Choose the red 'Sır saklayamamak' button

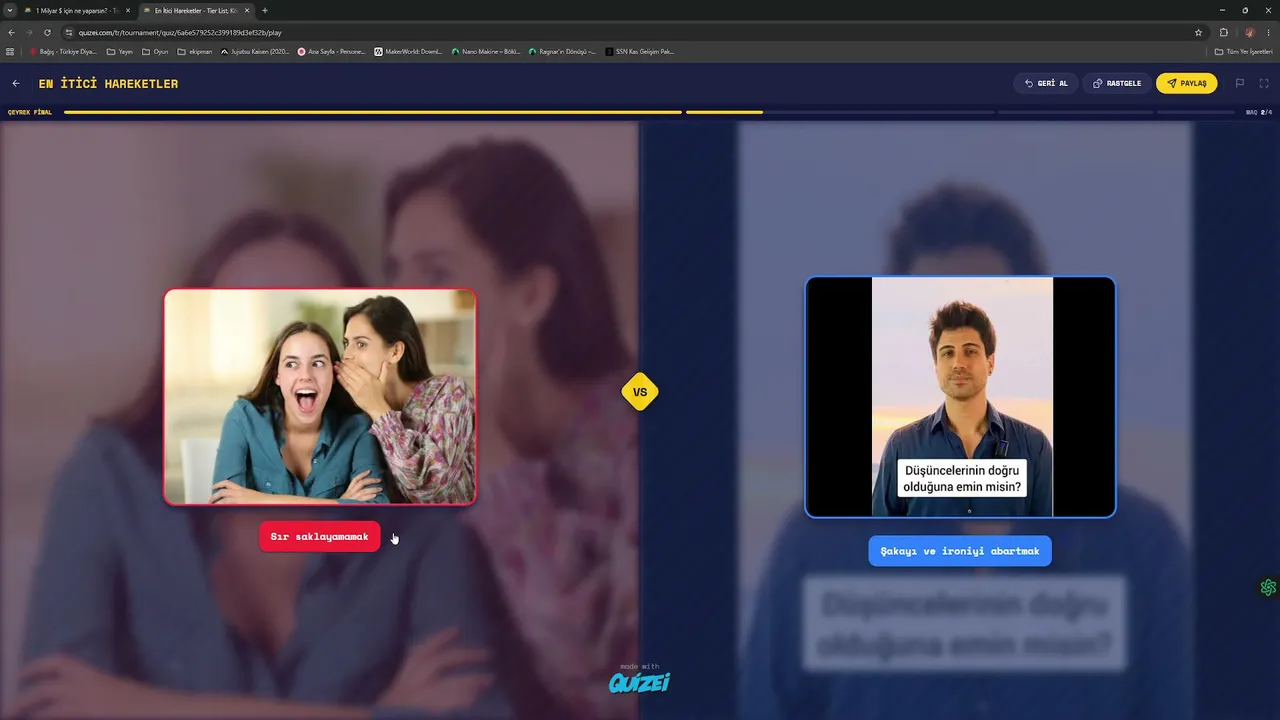[320, 537]
